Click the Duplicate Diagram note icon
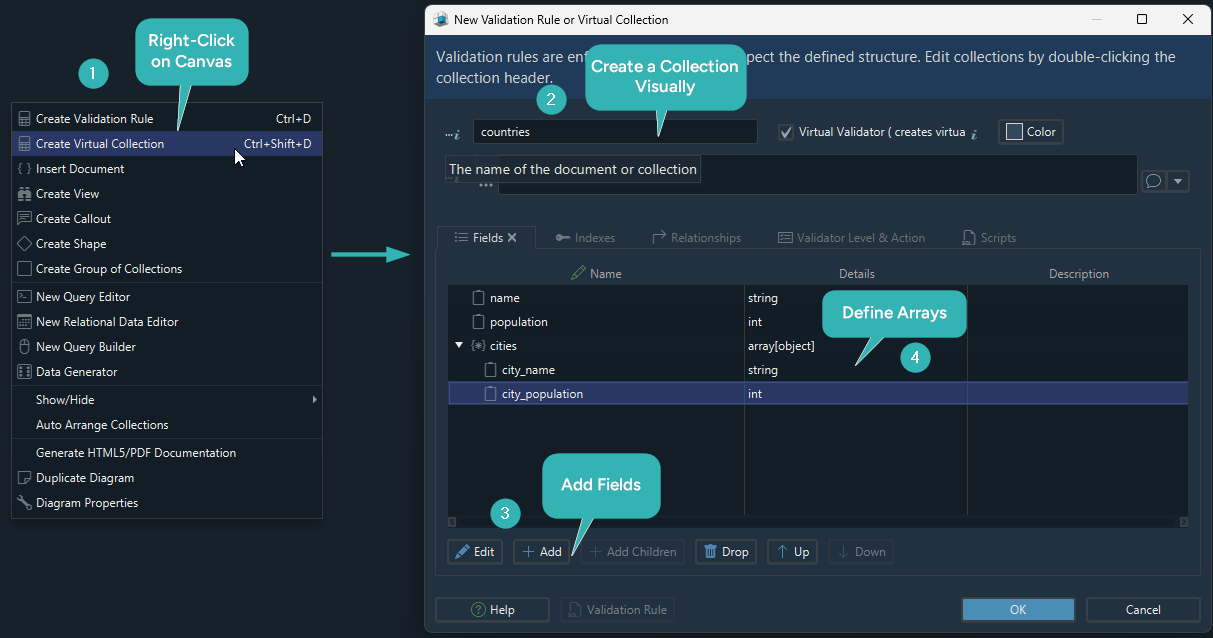Screen dimensions: 1213x638 (24, 478)
